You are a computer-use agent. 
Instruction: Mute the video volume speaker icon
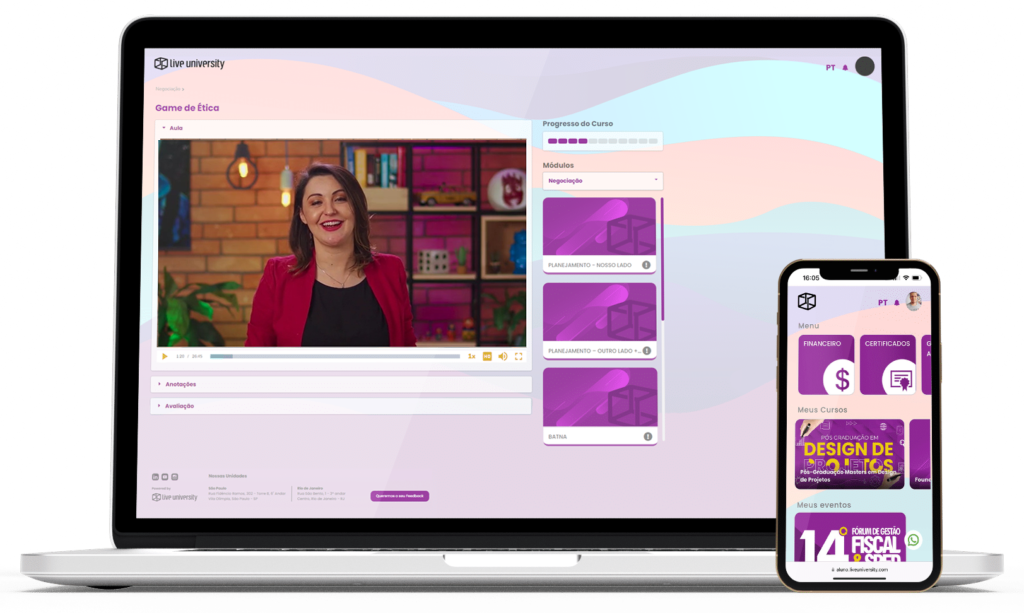[x=503, y=356]
